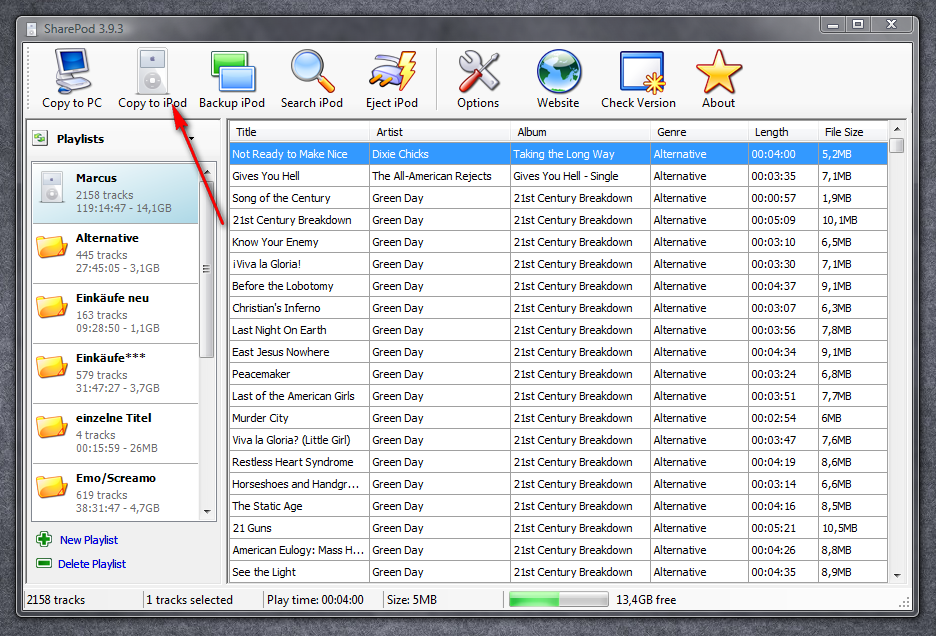Sort tracks by Length column header
Screen dimensions: 936x636
pos(784,132)
